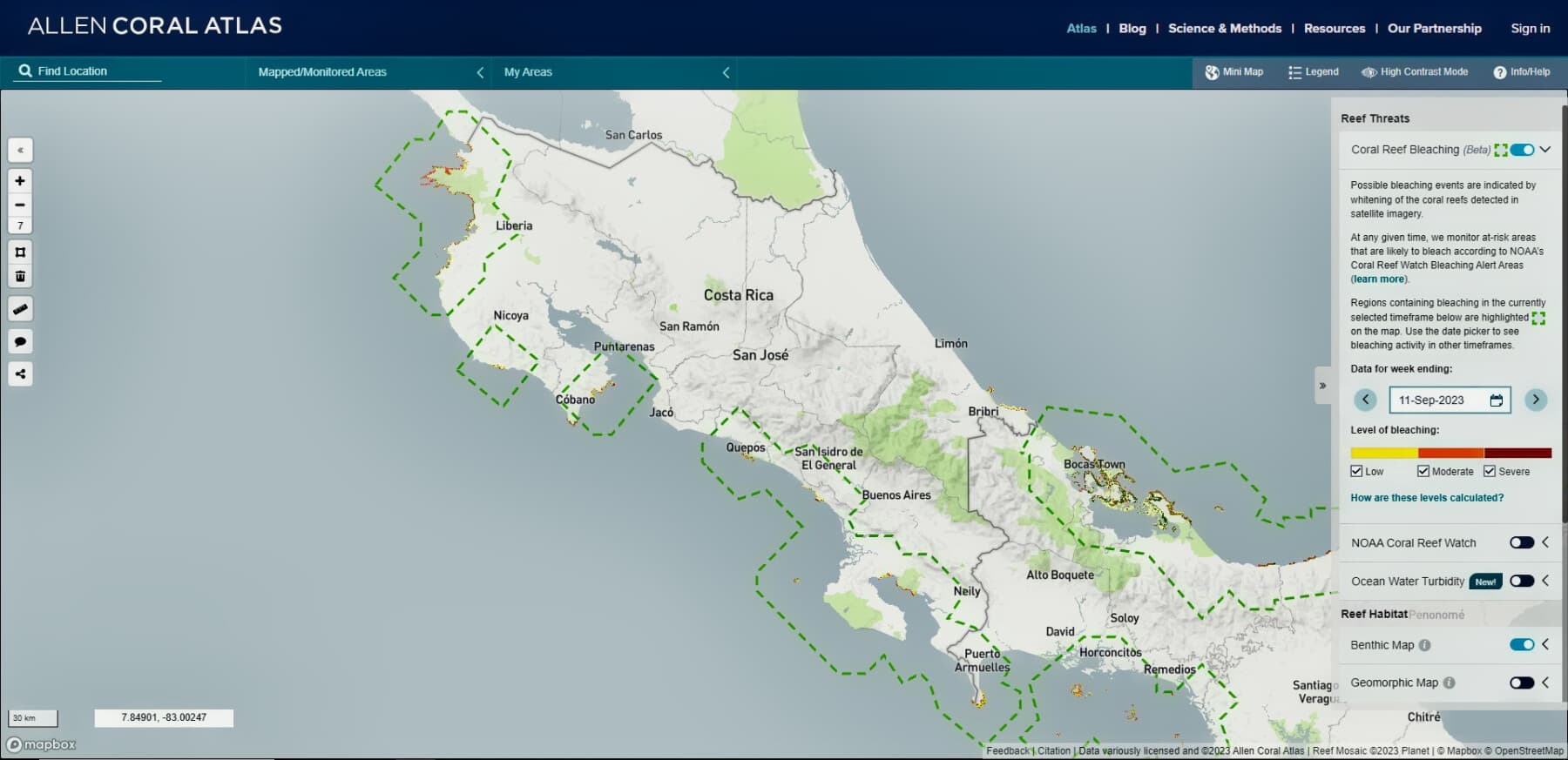
Task: Open the Resources page
Action: (1335, 29)
